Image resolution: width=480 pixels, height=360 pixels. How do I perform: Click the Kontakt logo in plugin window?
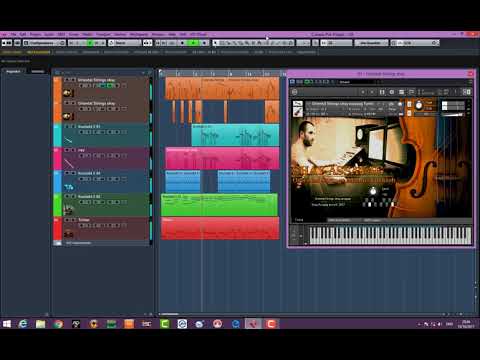[294, 92]
